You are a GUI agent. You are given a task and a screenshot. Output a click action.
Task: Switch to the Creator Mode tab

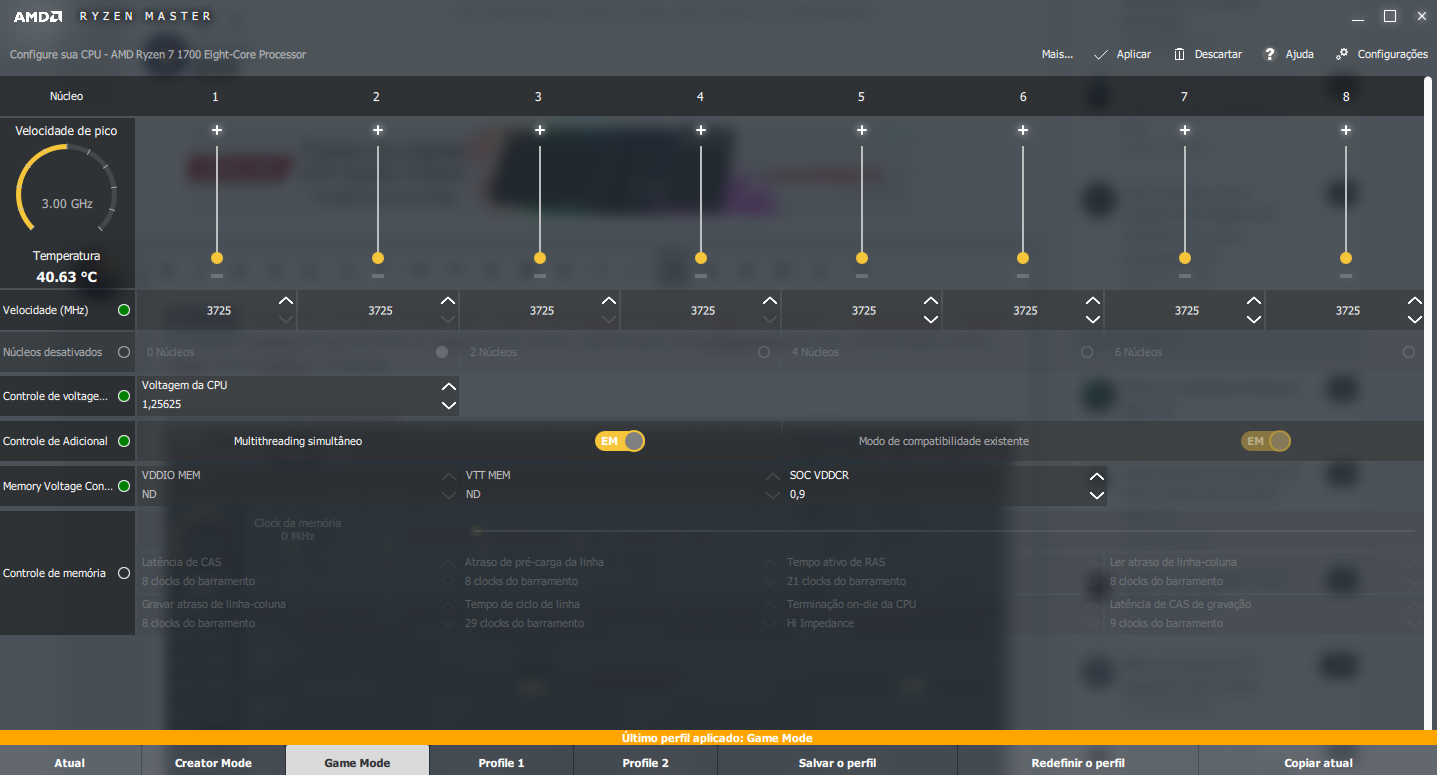(213, 762)
